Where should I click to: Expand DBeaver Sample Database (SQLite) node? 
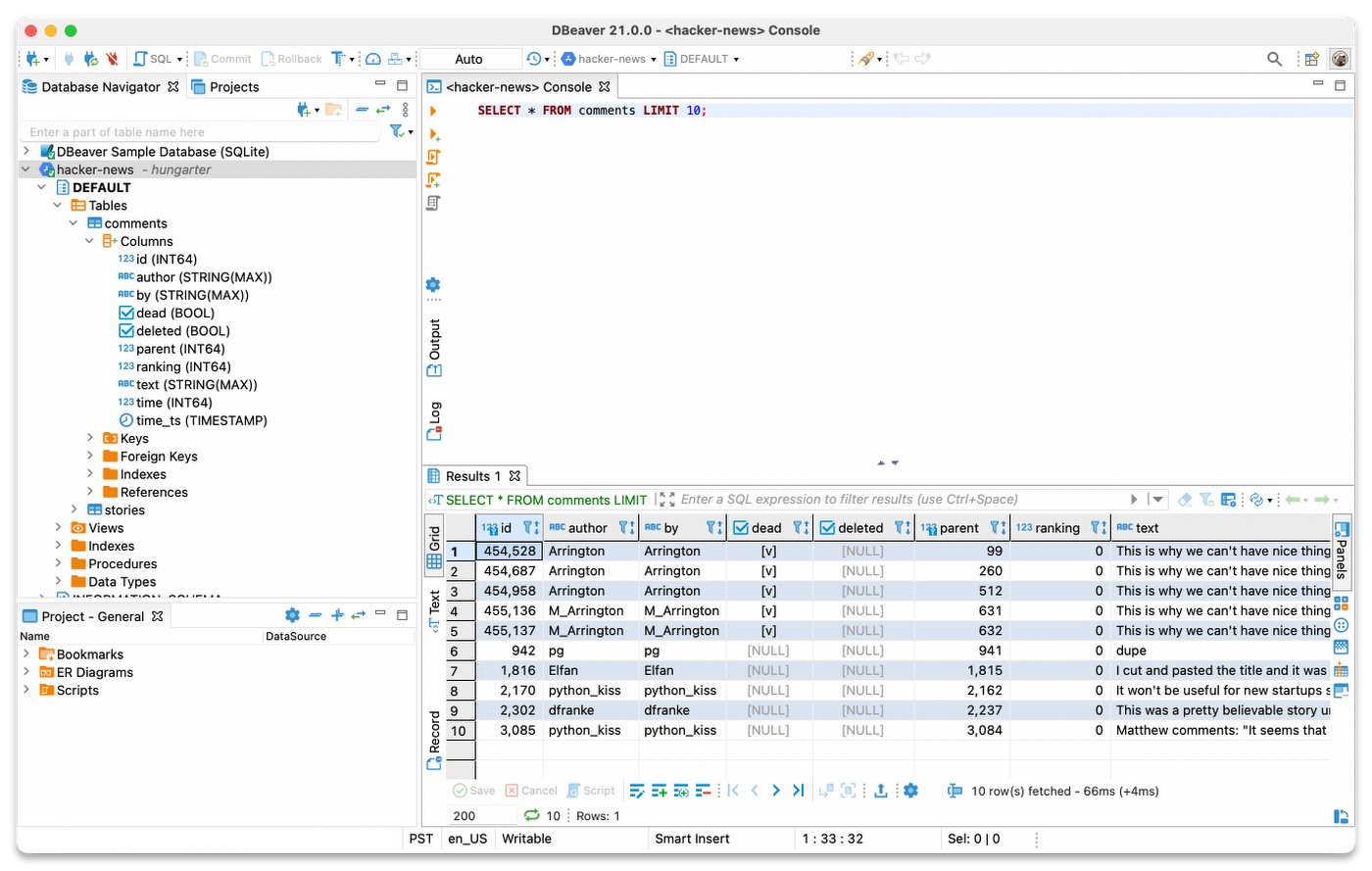coord(26,151)
